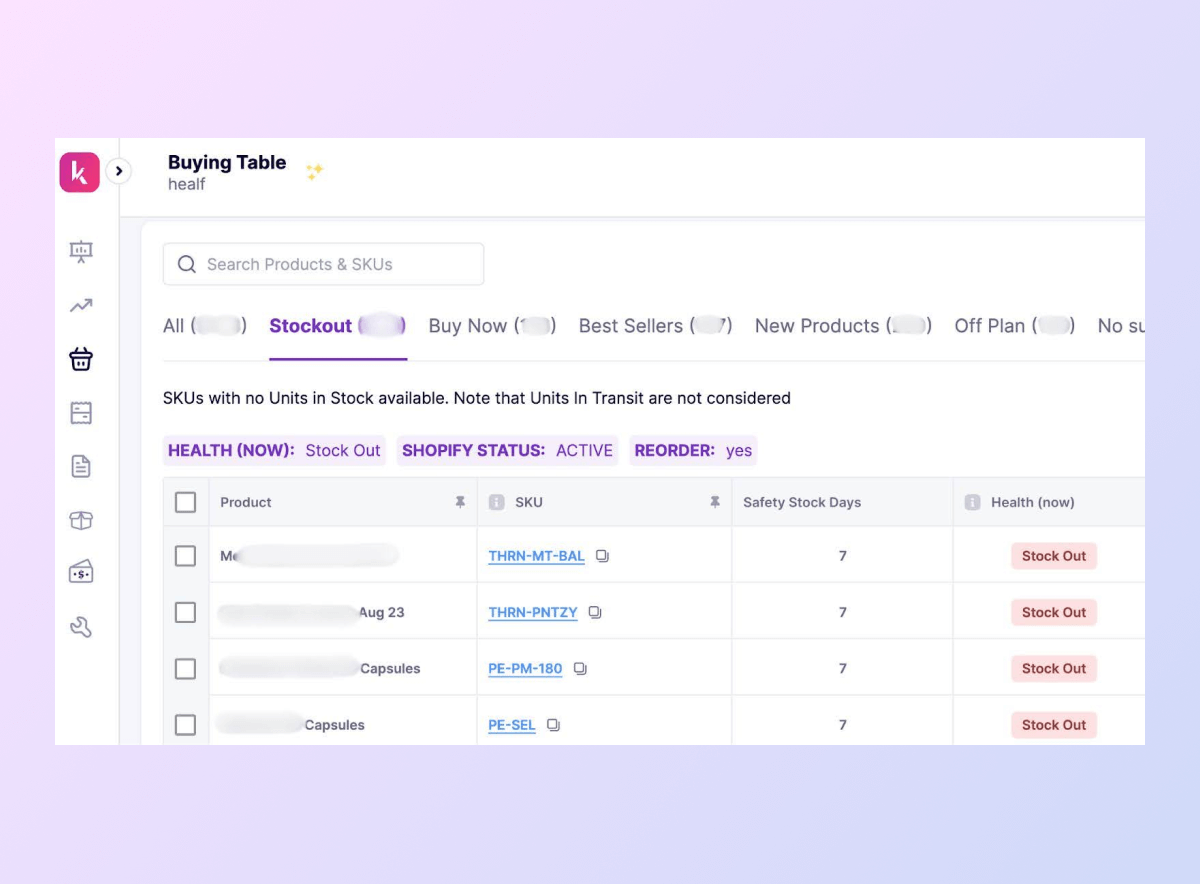Check the THRN-PNTZY row checkbox
This screenshot has height=884, width=1200.
pyautogui.click(x=185, y=612)
